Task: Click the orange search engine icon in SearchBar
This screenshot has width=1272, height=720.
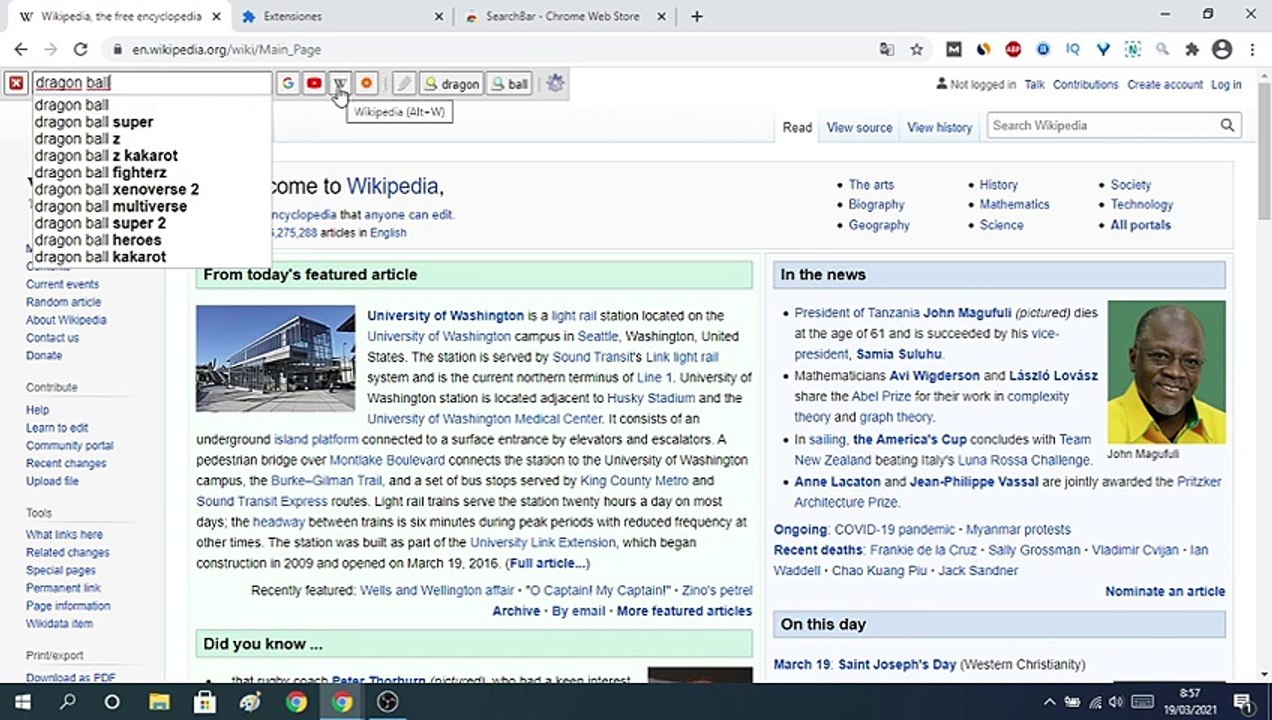Action: pos(366,84)
